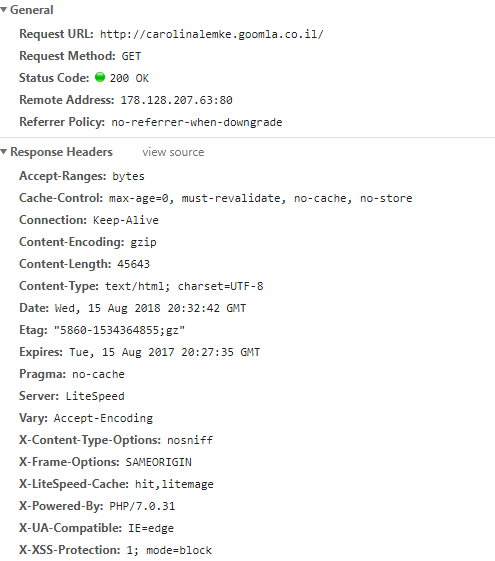The width and height of the screenshot is (495, 561).
Task: Collapse the Response Headers triangle
Action: pyautogui.click(x=4, y=152)
